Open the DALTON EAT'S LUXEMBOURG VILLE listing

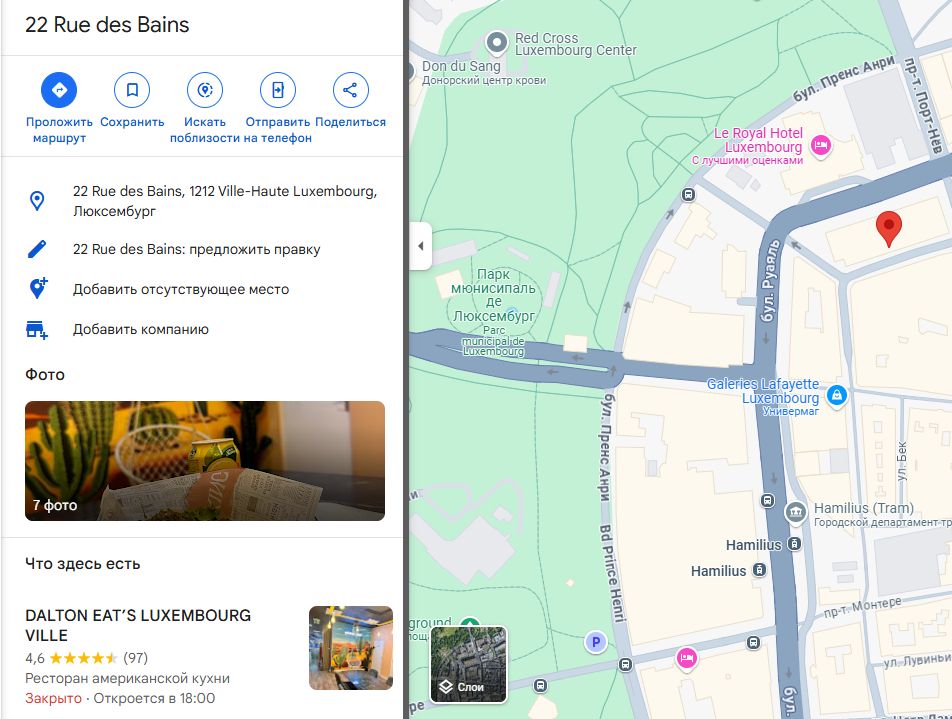[138, 625]
